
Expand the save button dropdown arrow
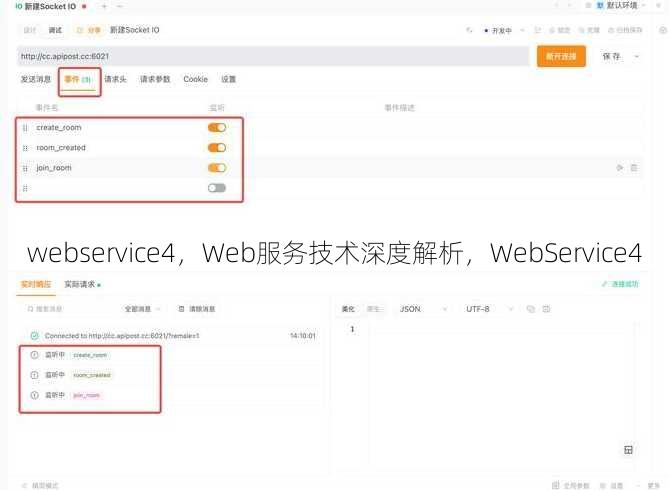click(637, 56)
